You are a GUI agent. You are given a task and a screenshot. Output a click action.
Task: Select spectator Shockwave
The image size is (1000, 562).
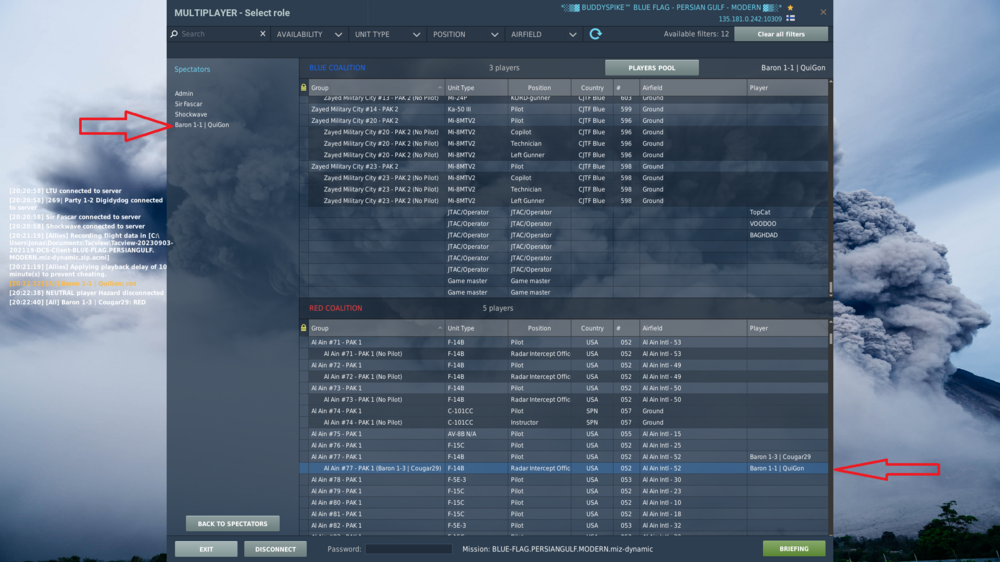coord(191,114)
